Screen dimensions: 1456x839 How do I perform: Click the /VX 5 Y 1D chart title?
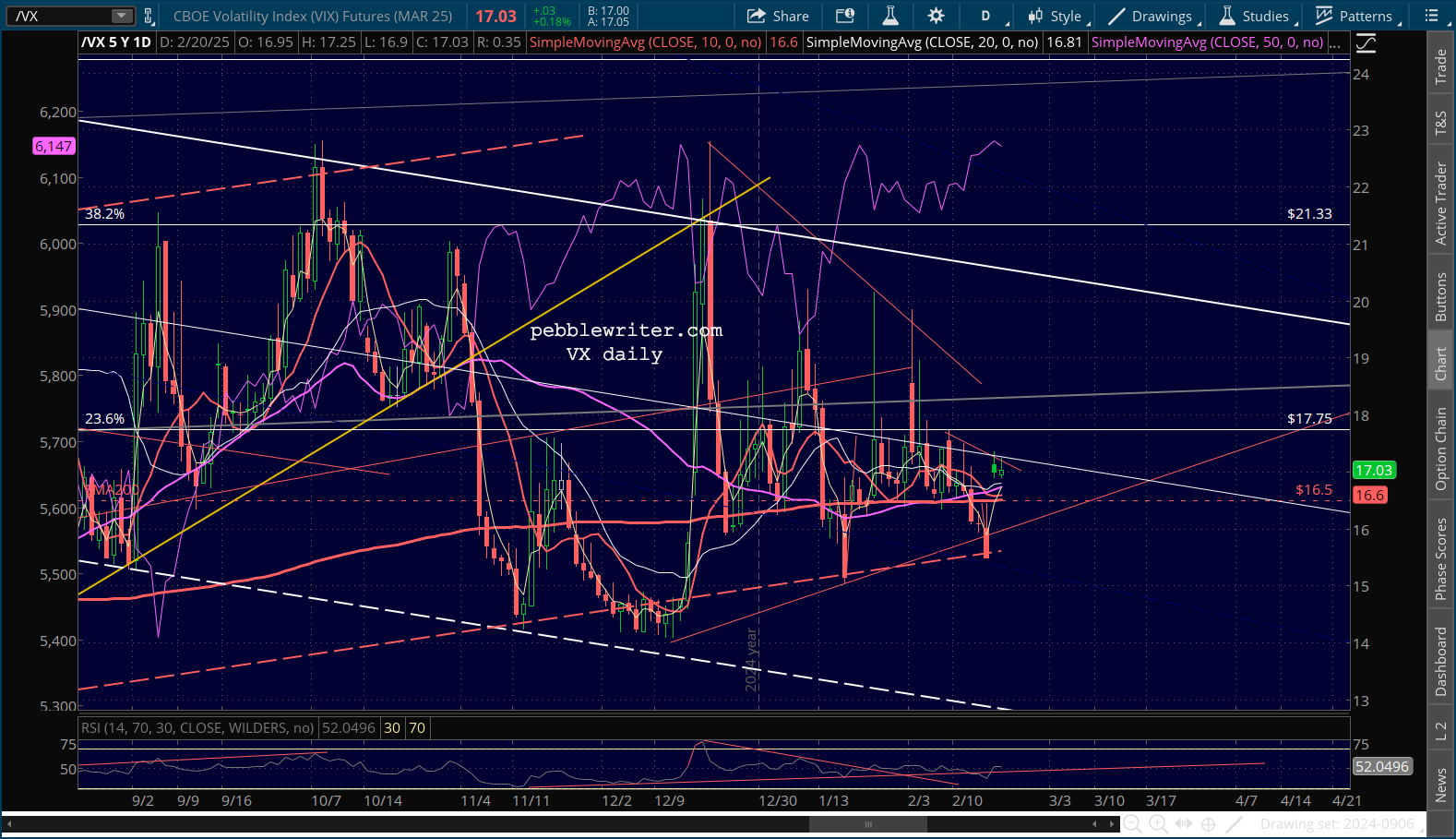(116, 42)
